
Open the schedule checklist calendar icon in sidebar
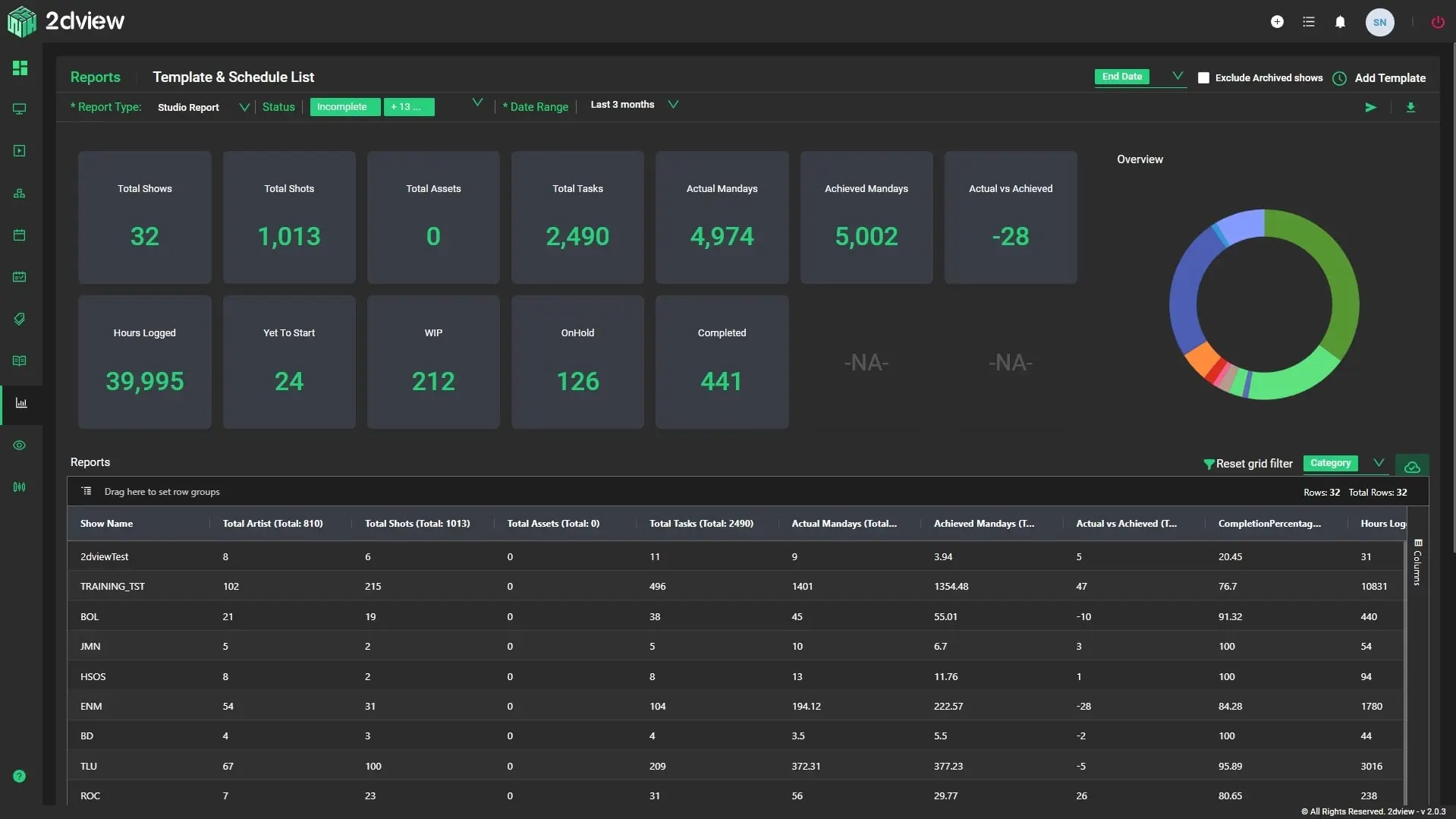click(20, 277)
